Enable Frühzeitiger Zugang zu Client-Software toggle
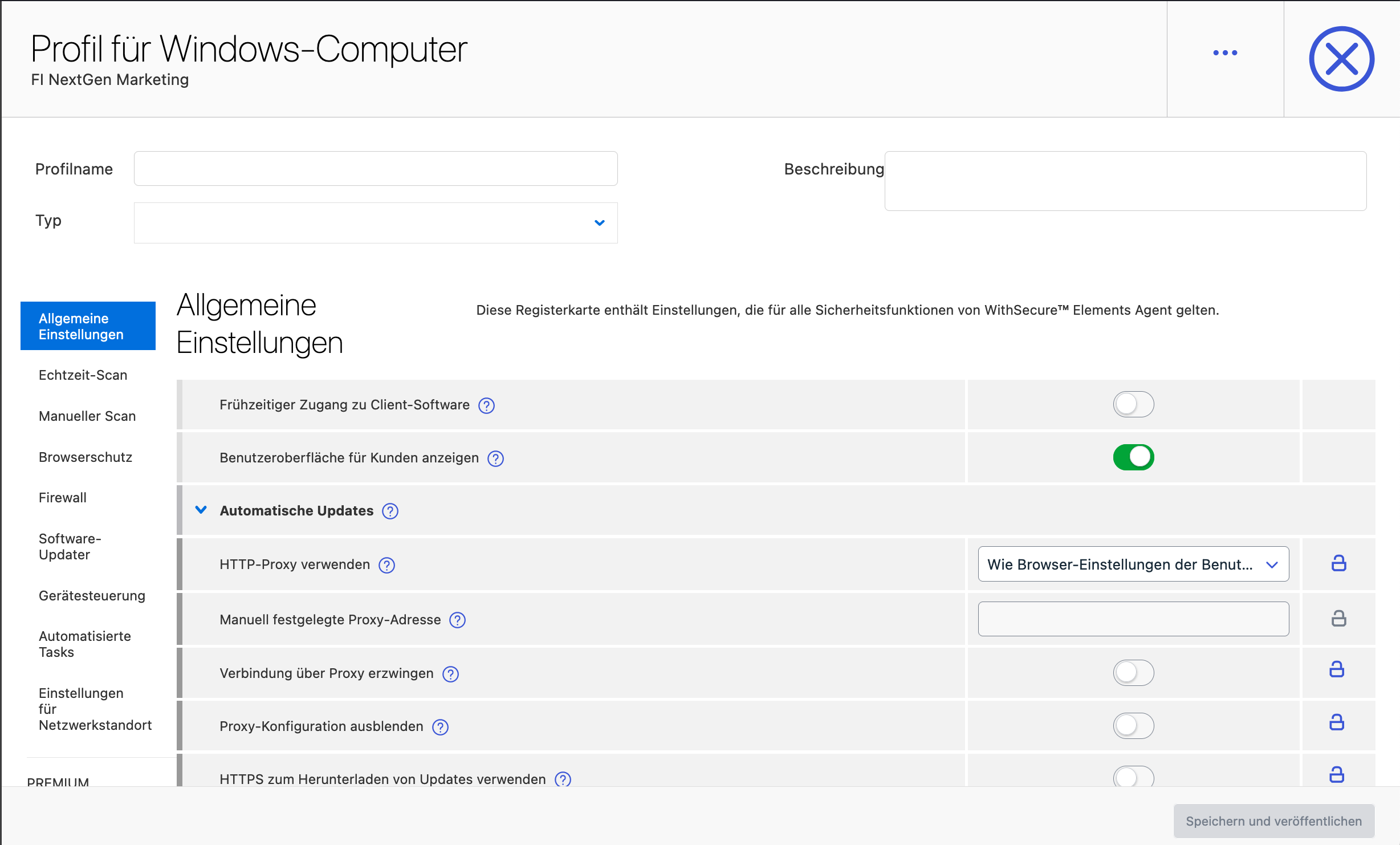1400x845 pixels. pos(1133,404)
